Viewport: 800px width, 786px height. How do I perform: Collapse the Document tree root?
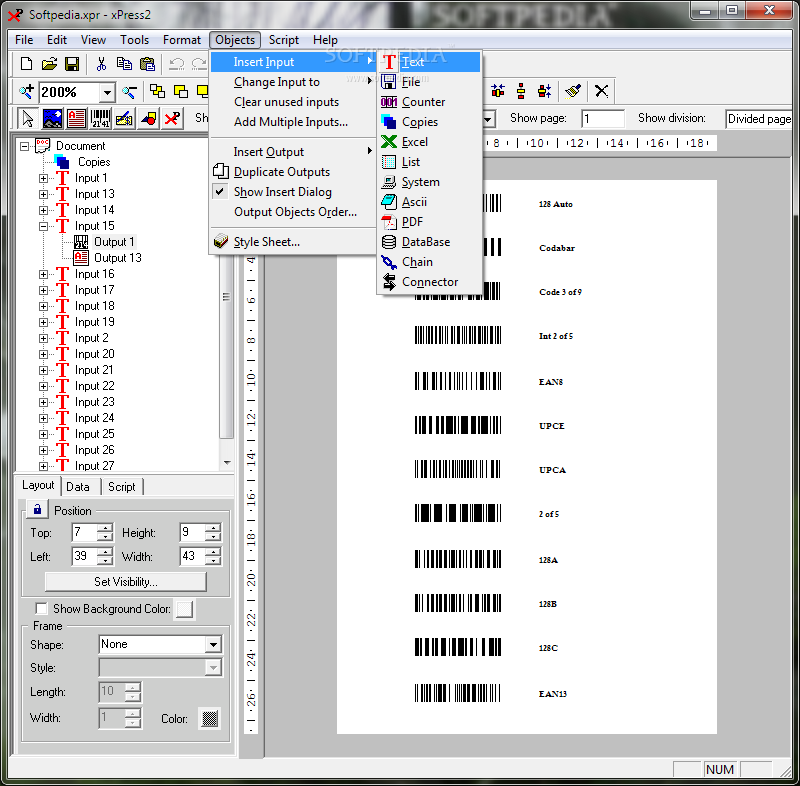coord(24,146)
